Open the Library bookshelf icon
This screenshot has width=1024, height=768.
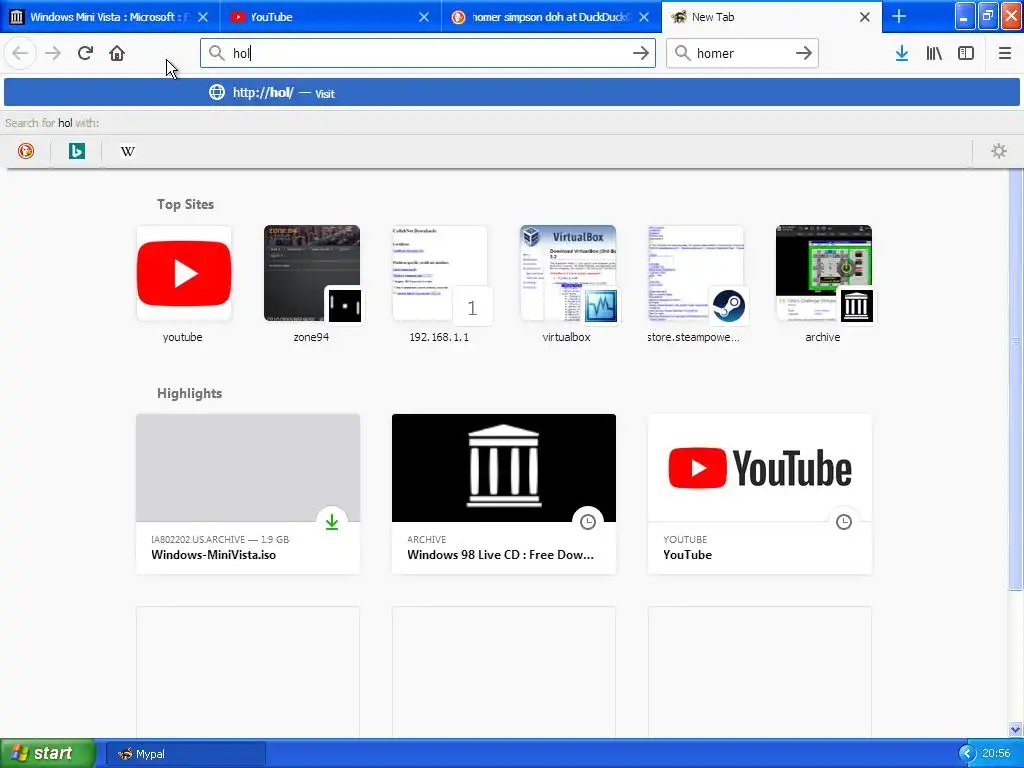pos(934,53)
